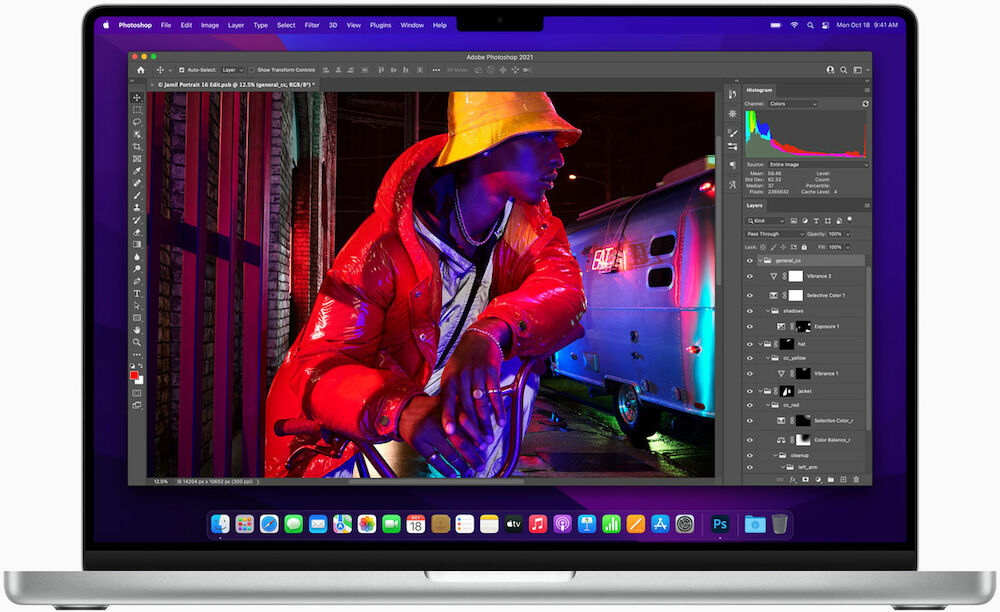Viewport: 1000px width, 612px height.
Task: Delete layer using the trash icon
Action: (857, 479)
